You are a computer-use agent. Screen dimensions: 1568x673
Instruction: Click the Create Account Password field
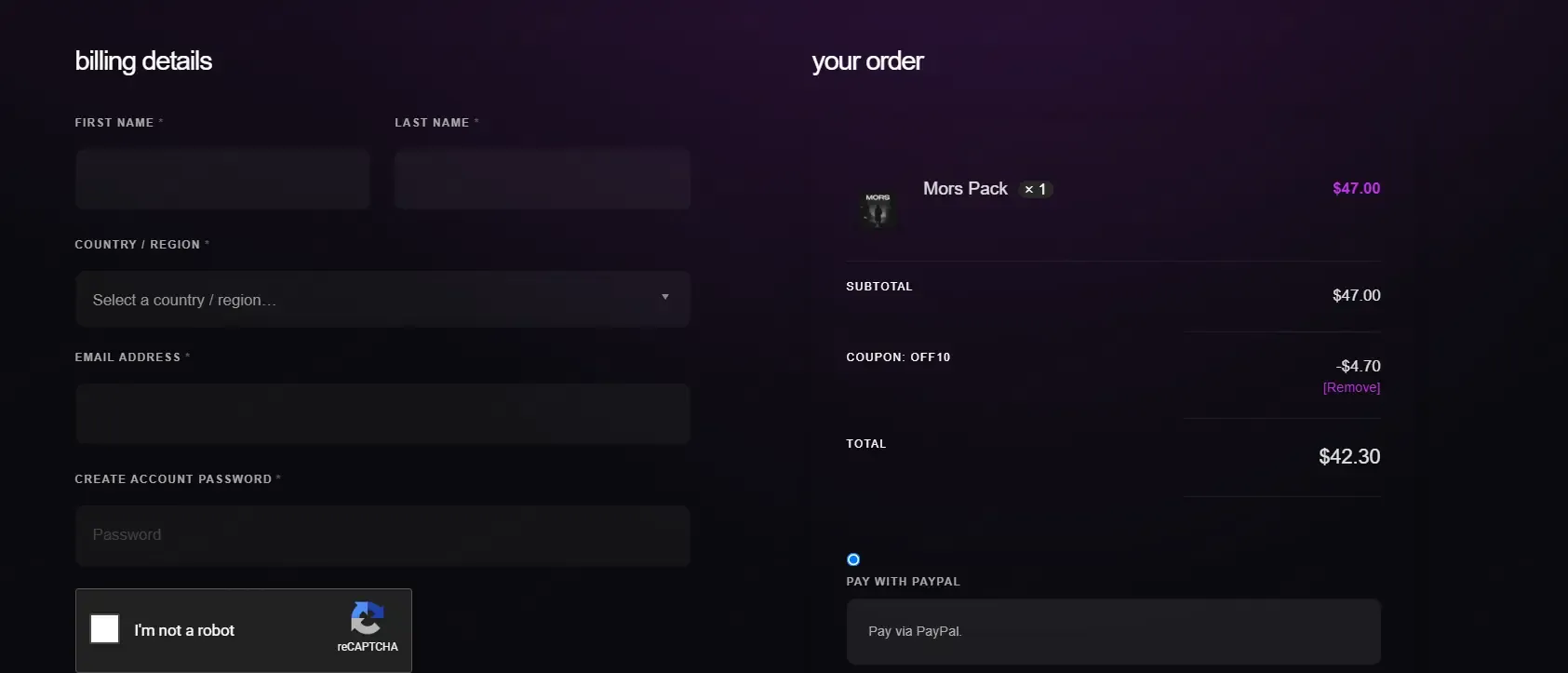coord(382,536)
